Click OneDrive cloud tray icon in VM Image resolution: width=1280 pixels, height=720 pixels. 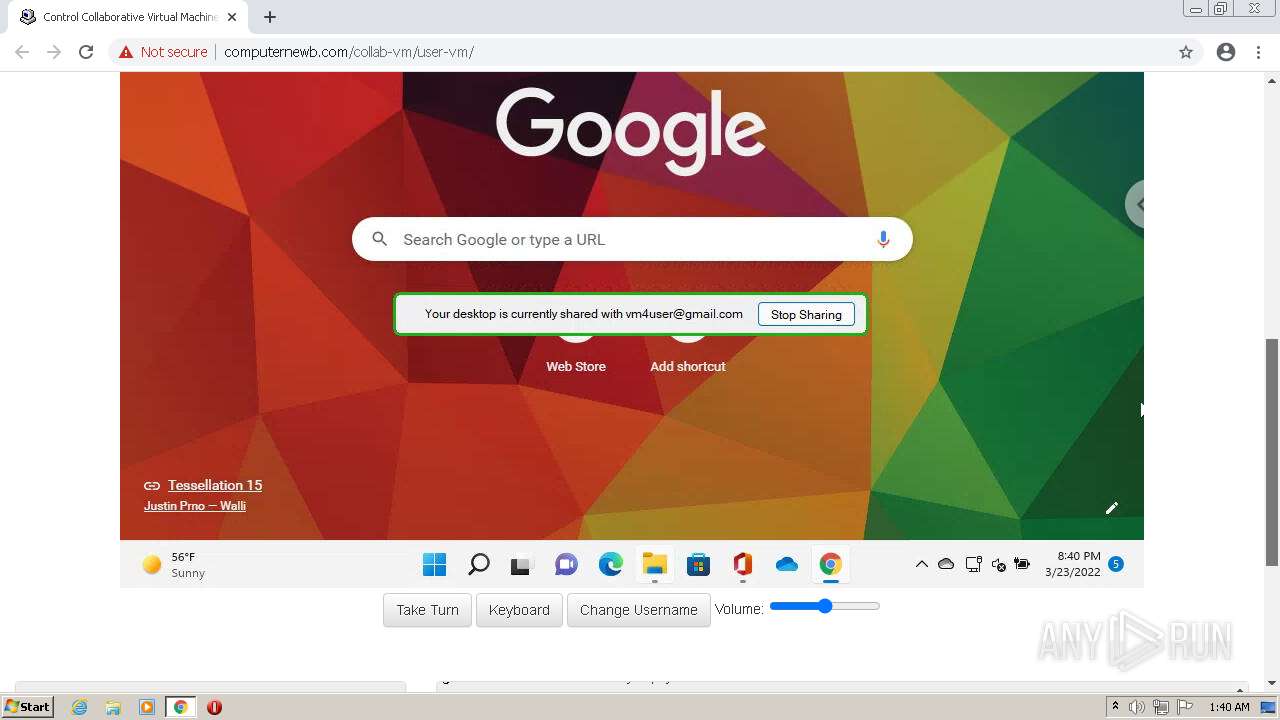[x=946, y=565]
